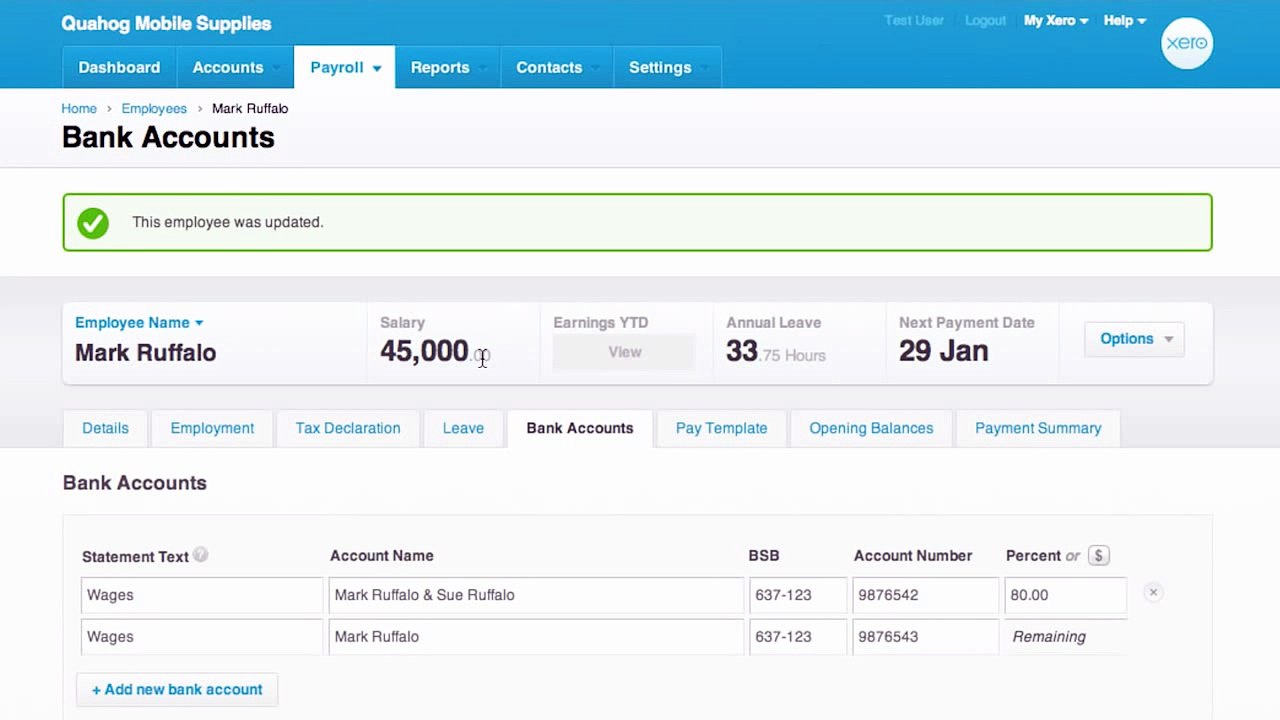This screenshot has height=720, width=1280.
Task: Expand the Employee Name dropdown
Action: [x=139, y=323]
